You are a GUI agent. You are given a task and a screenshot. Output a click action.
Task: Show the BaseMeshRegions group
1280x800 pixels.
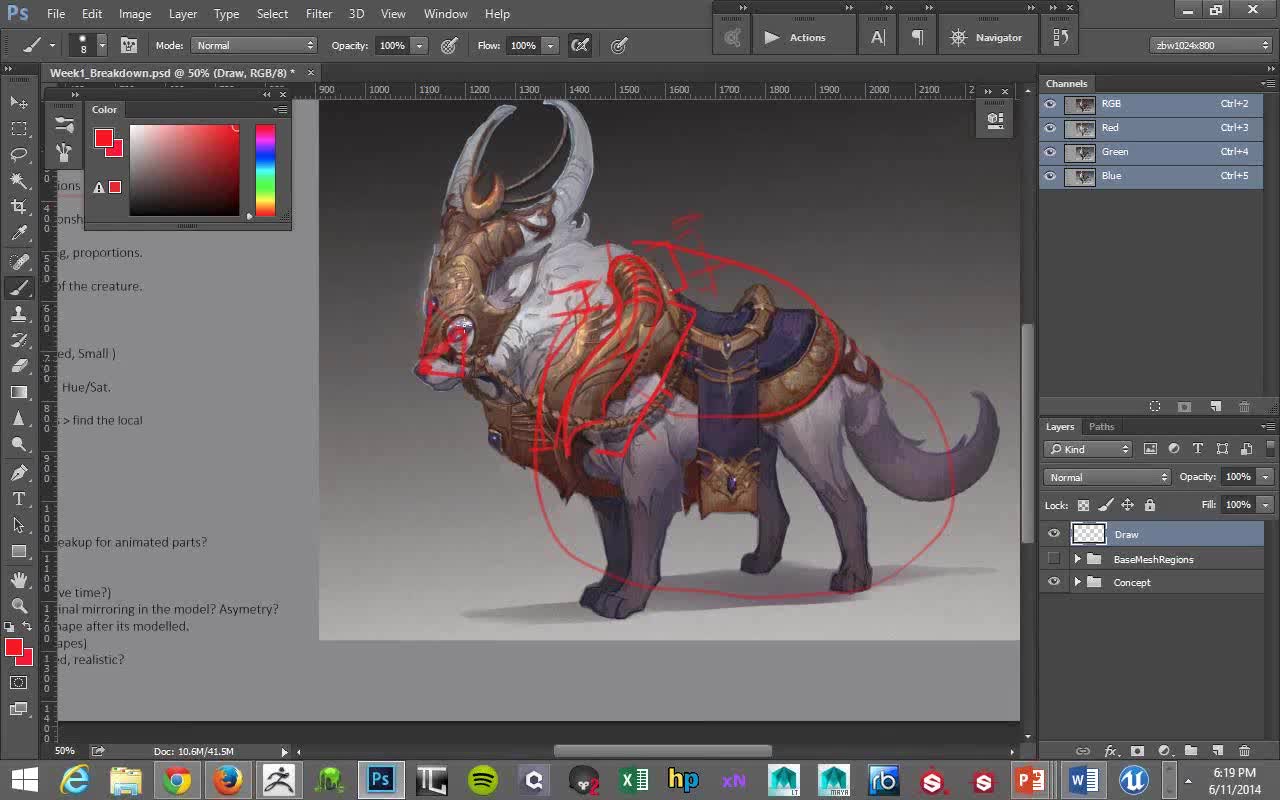pos(1053,559)
